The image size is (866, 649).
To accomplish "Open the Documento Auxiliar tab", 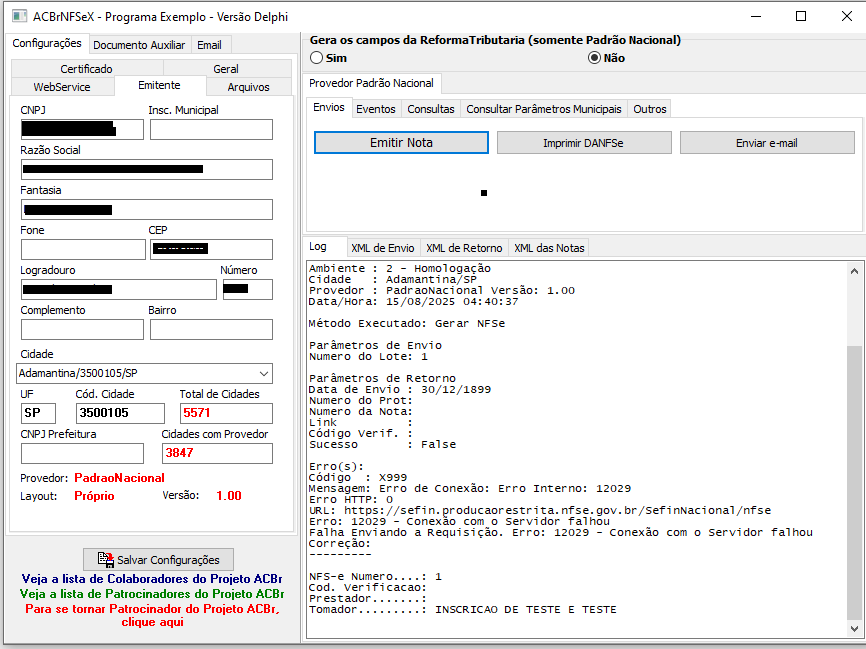I will [x=139, y=45].
